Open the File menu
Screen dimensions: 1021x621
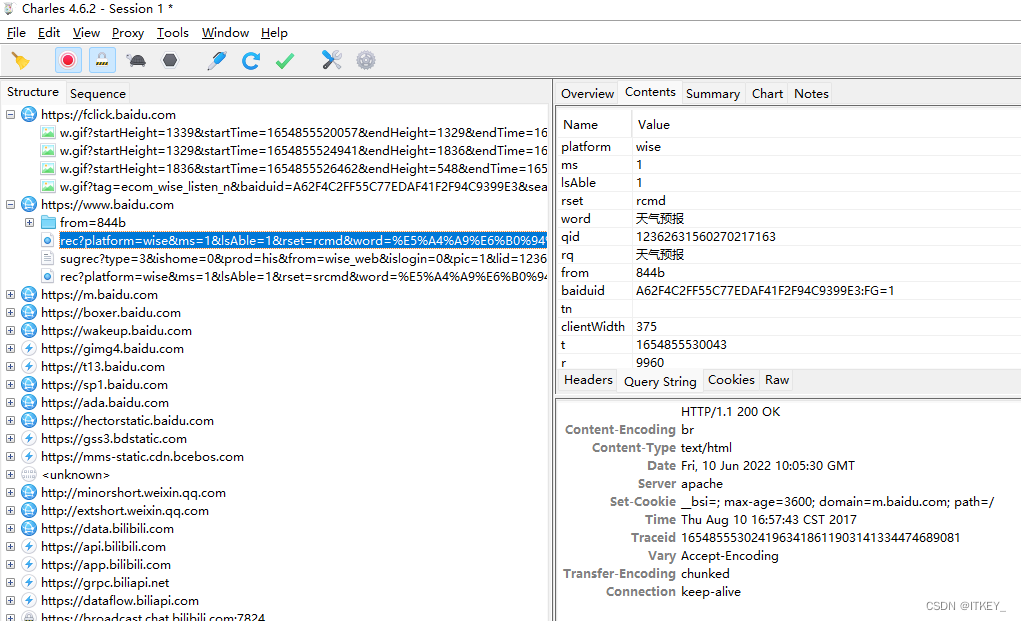click(x=16, y=33)
